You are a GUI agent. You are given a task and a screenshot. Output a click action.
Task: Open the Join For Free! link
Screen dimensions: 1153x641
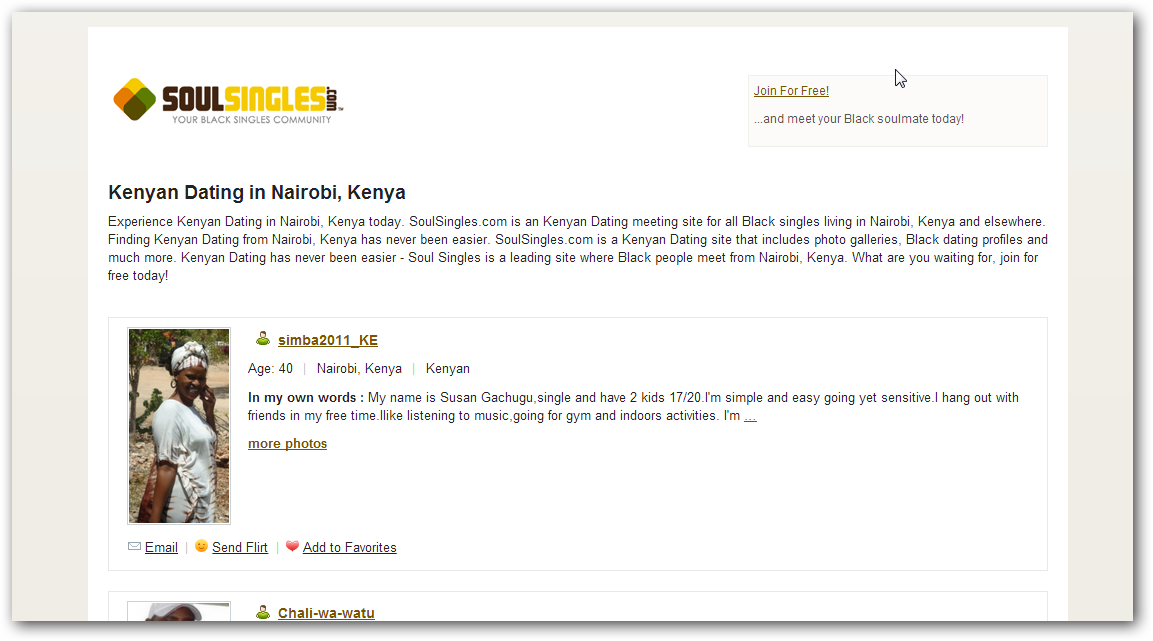point(790,90)
